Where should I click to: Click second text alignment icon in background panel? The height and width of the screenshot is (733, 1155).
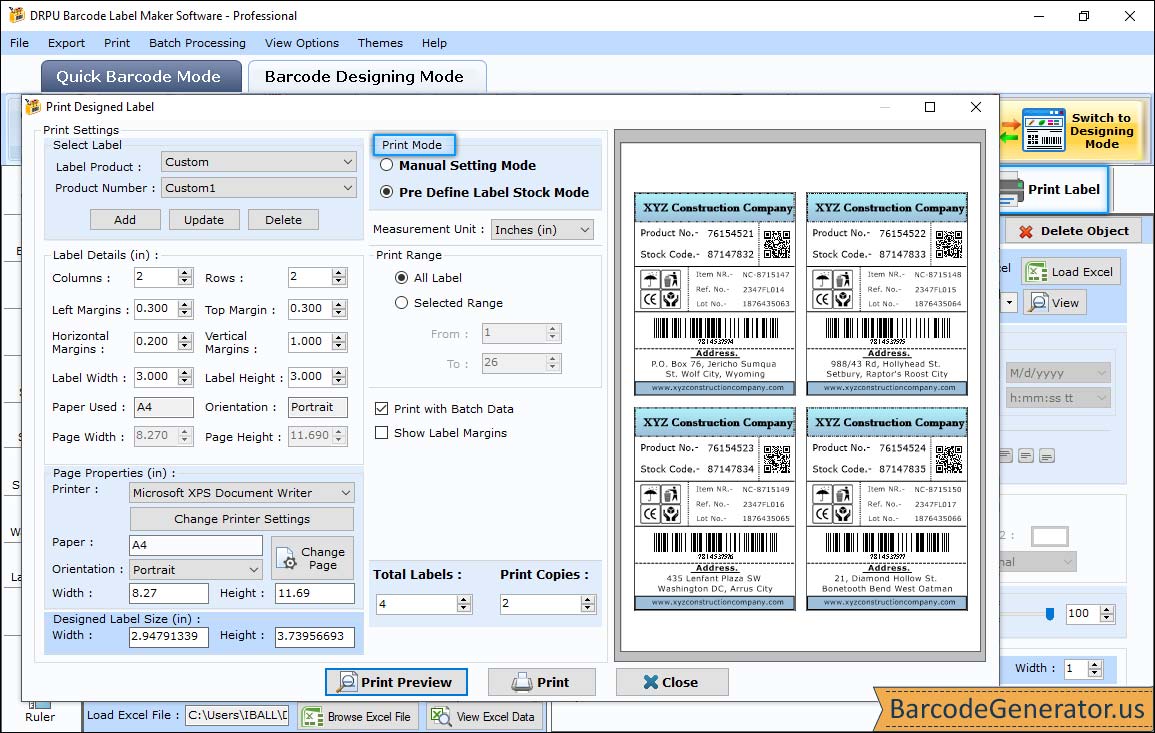point(1026,456)
